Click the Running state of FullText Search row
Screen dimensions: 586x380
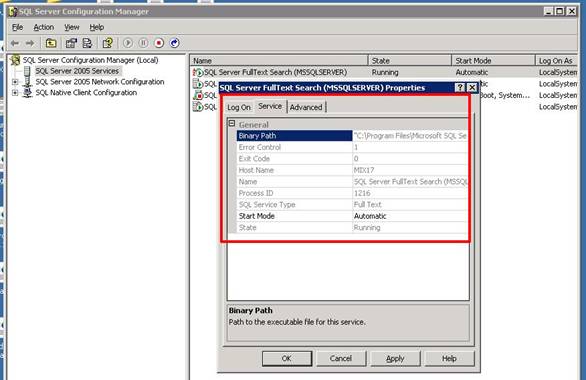pos(385,72)
